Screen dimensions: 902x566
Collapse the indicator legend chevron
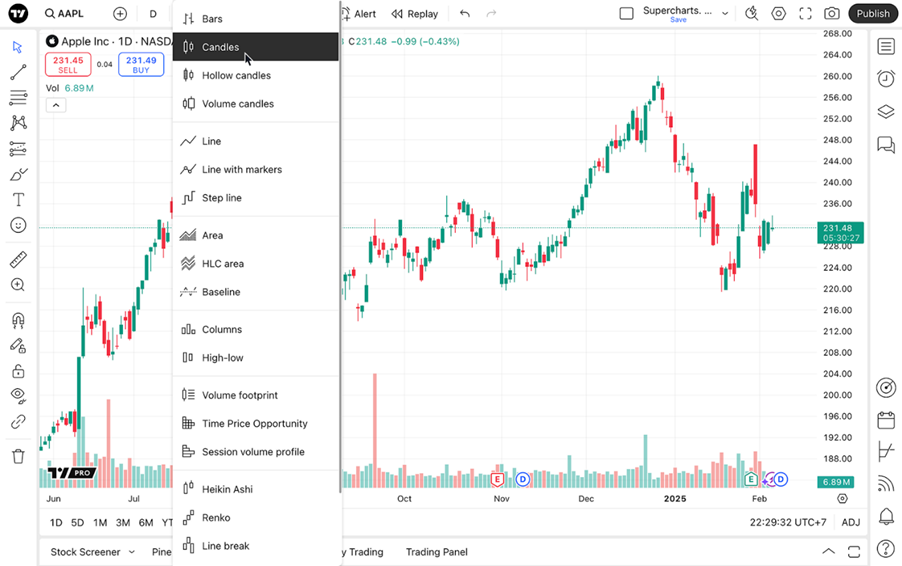tap(56, 105)
